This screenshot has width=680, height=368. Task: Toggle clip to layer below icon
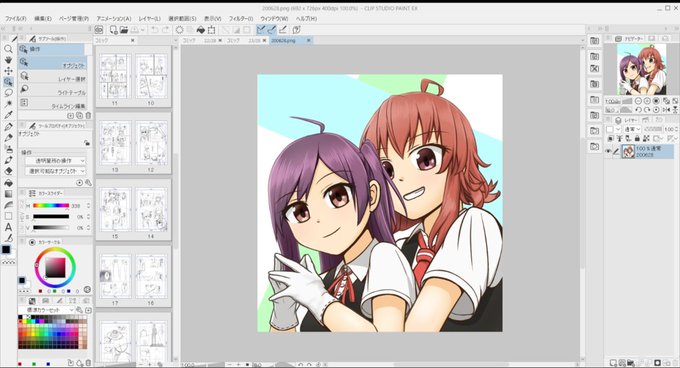611,138
